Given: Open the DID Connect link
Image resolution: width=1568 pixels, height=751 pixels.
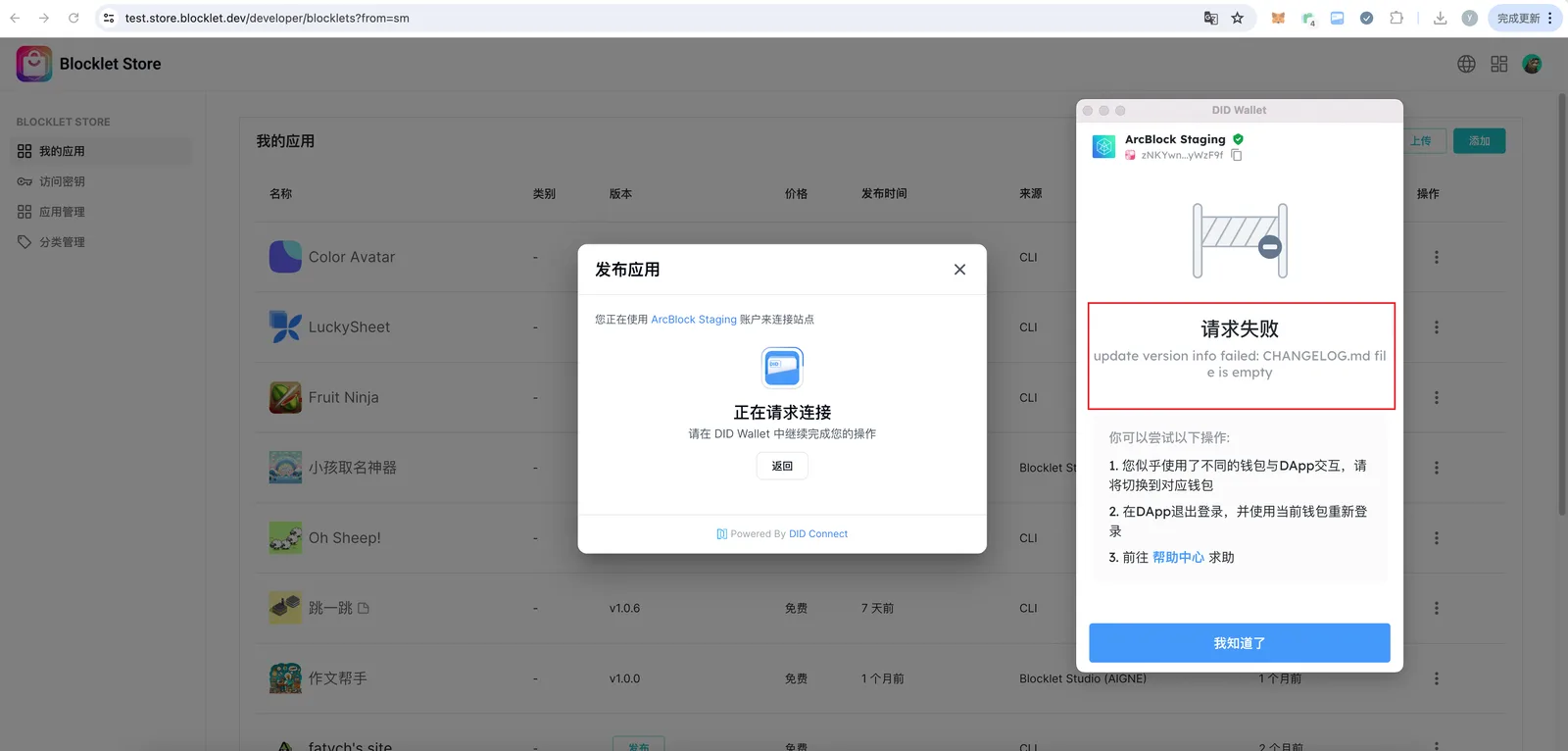Looking at the screenshot, I should [818, 534].
